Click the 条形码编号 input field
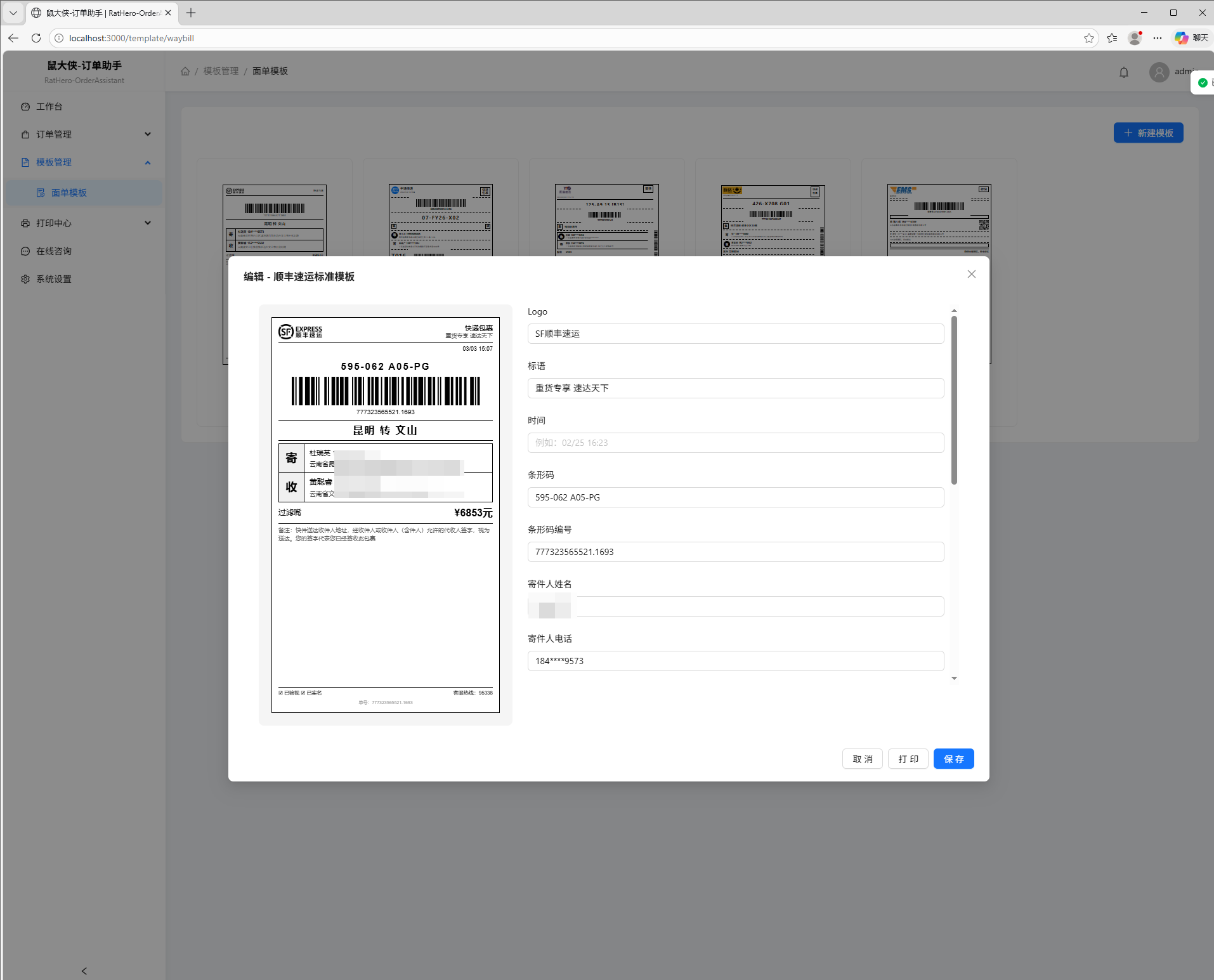The width and height of the screenshot is (1214, 980). (735, 552)
